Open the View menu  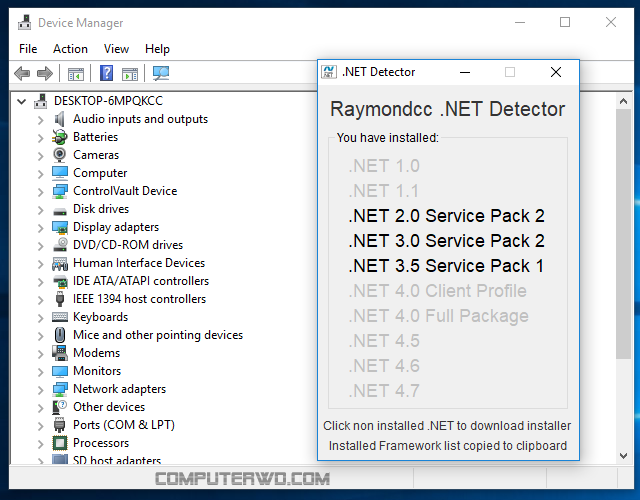tap(116, 49)
